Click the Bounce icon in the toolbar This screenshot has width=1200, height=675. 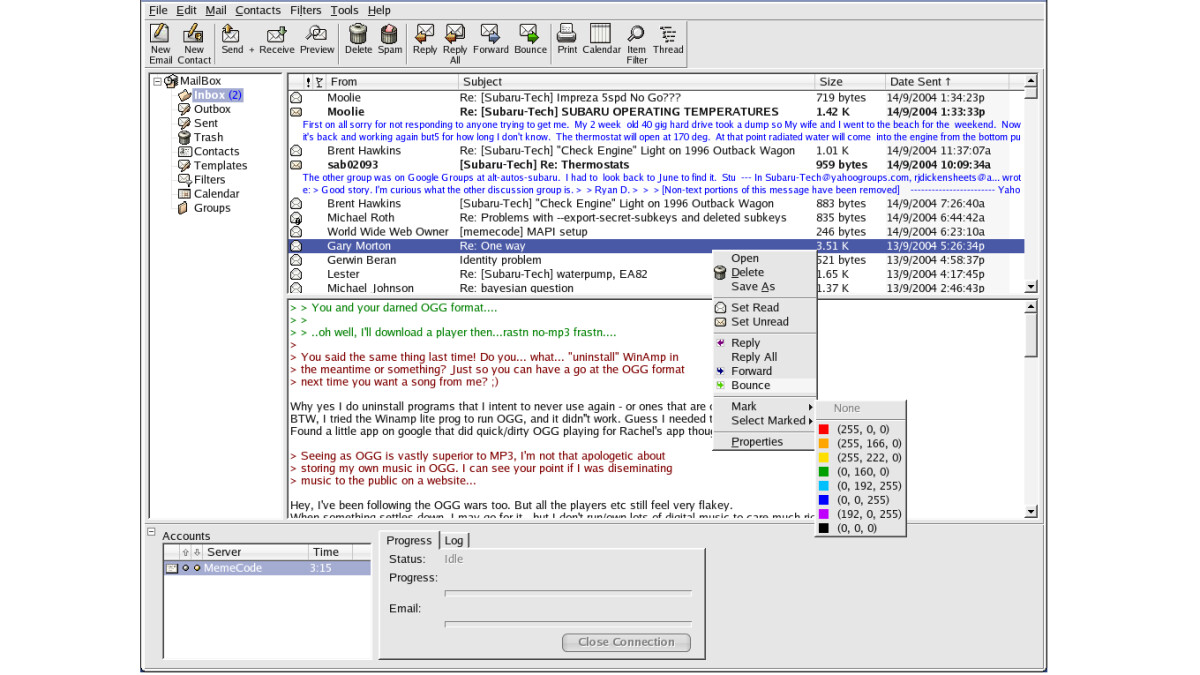click(x=530, y=39)
